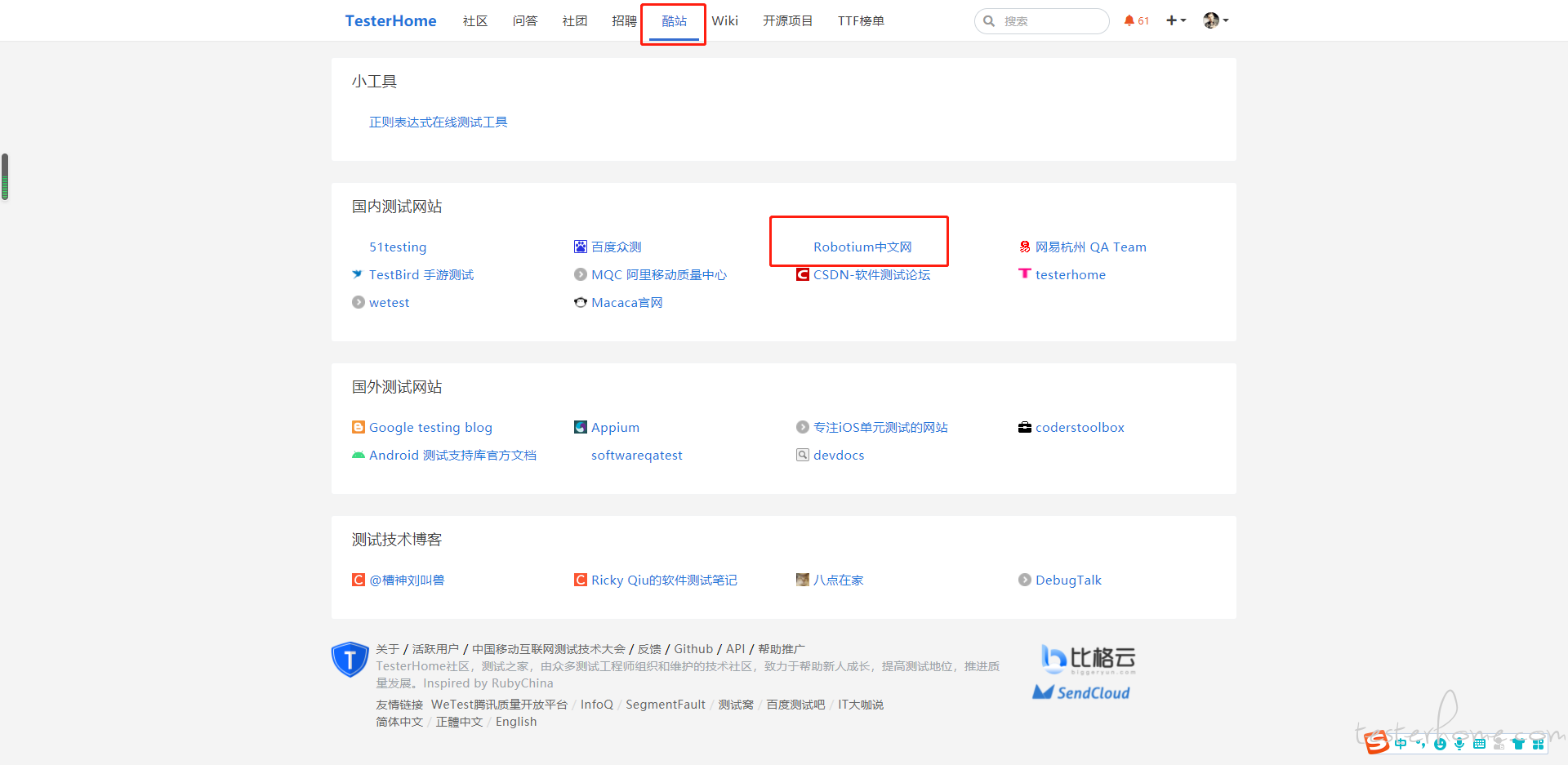This screenshot has width=1568, height=765.
Task: Switch language to 正體中文
Action: [x=459, y=721]
